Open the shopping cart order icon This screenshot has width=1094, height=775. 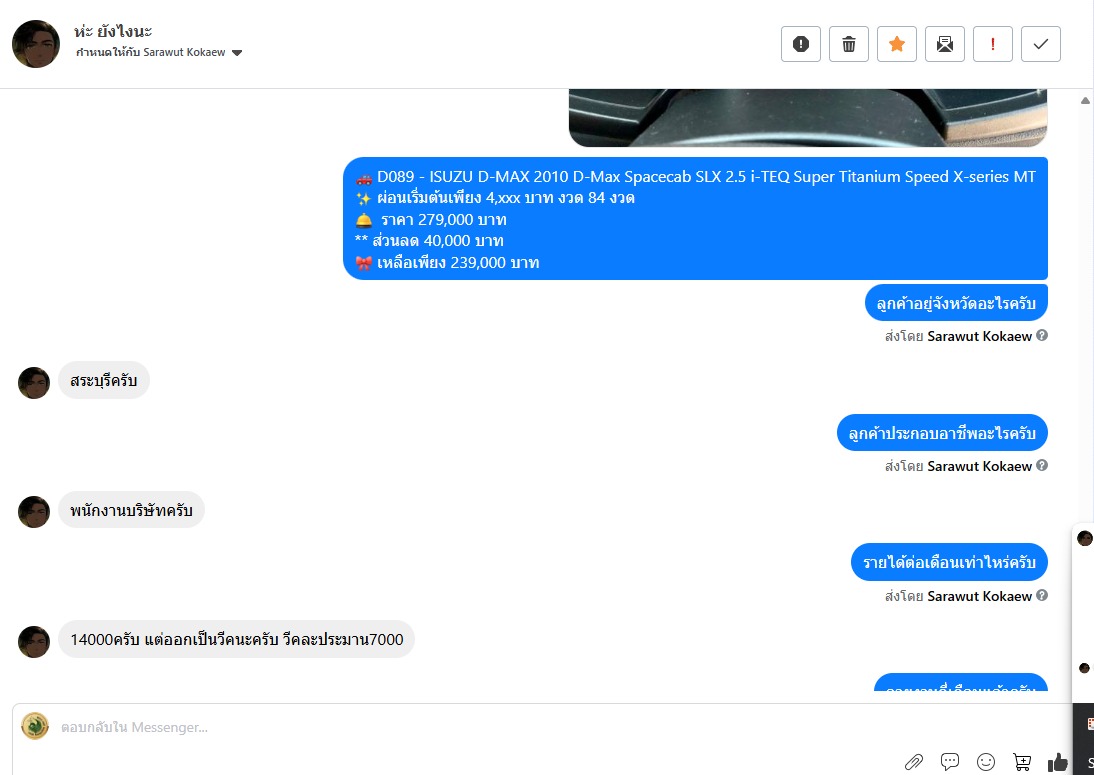pyautogui.click(x=1022, y=762)
